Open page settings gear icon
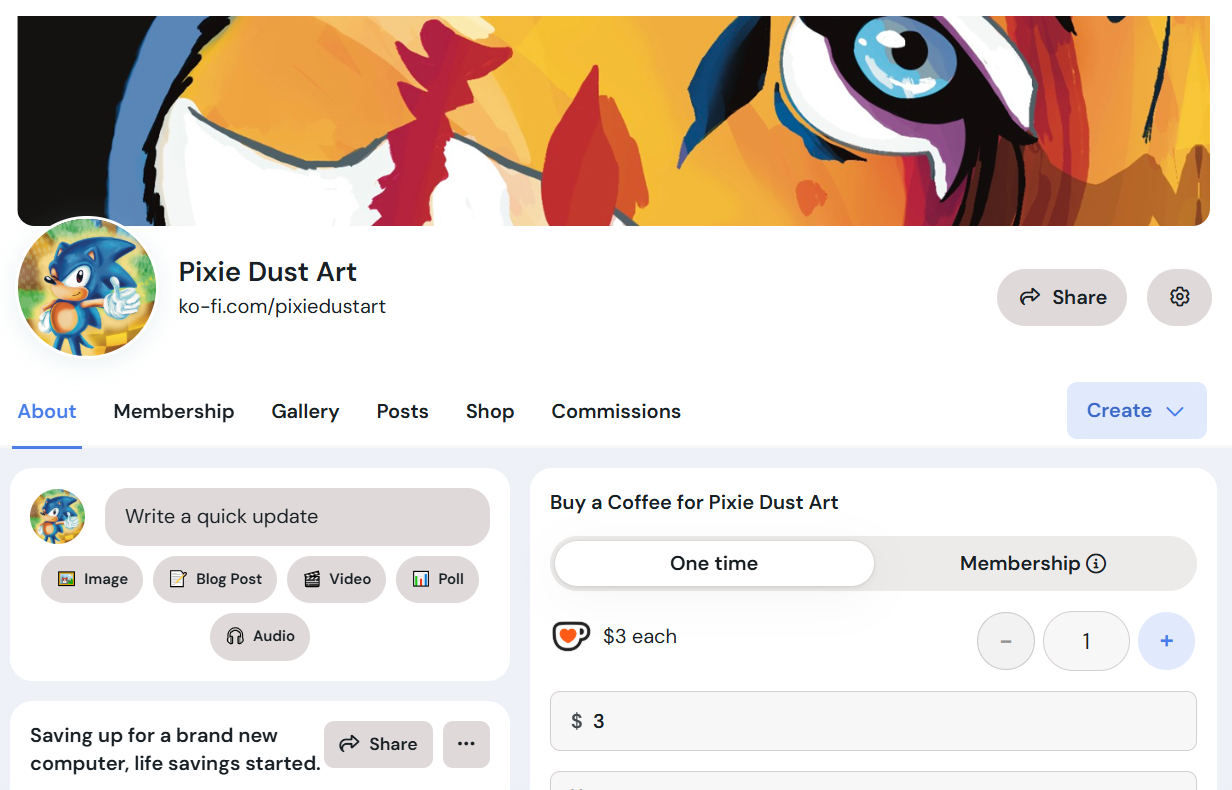This screenshot has height=790, width=1232. click(1179, 297)
